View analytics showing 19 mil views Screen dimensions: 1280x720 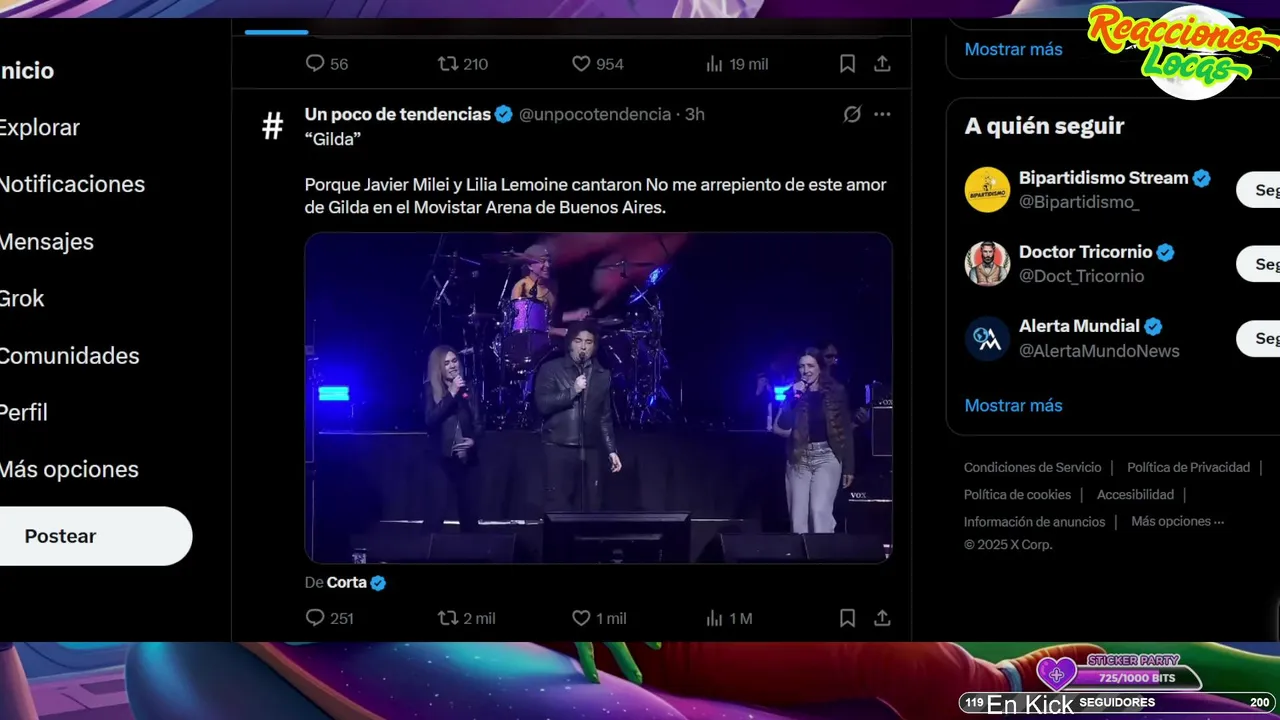pyautogui.click(x=737, y=64)
